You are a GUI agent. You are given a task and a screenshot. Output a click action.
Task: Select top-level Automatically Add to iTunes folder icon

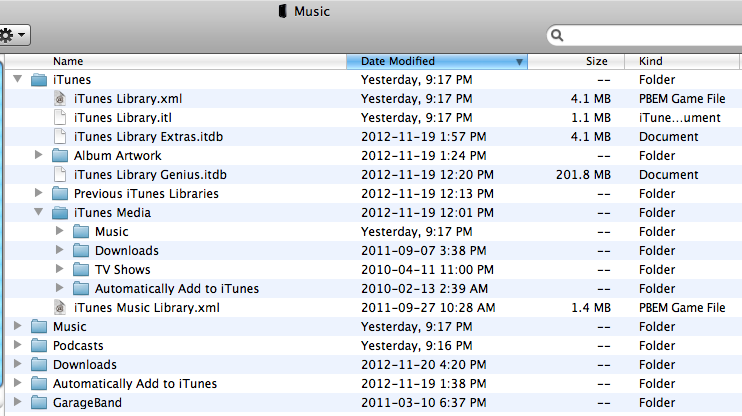tap(39, 383)
